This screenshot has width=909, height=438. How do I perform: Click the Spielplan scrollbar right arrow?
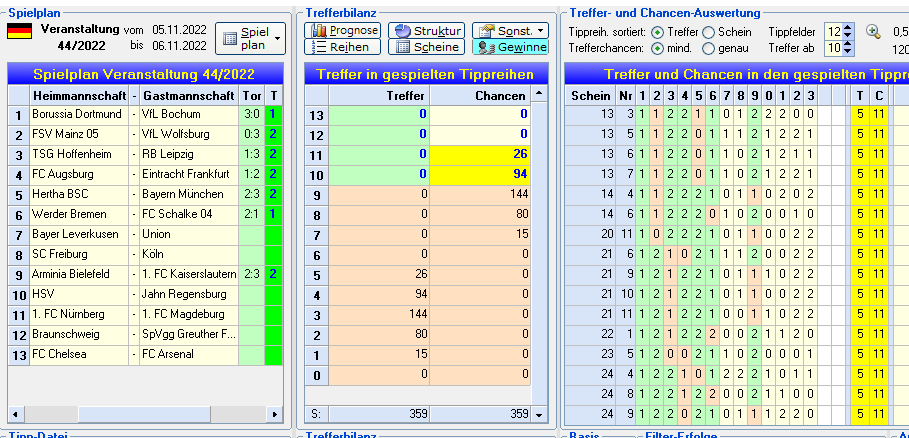(x=275, y=414)
